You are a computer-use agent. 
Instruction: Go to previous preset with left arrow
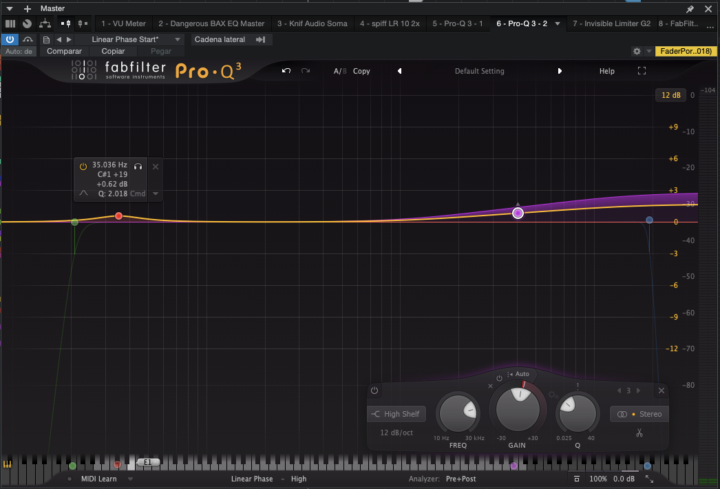coord(59,39)
